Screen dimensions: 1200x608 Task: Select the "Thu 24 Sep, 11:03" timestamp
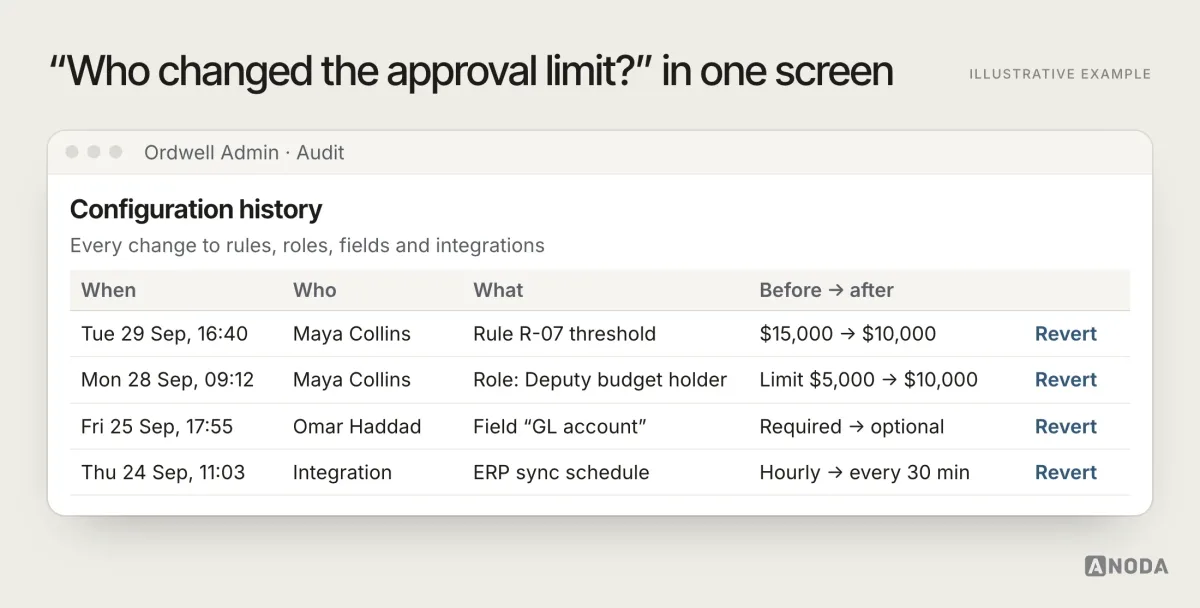[x=163, y=472]
